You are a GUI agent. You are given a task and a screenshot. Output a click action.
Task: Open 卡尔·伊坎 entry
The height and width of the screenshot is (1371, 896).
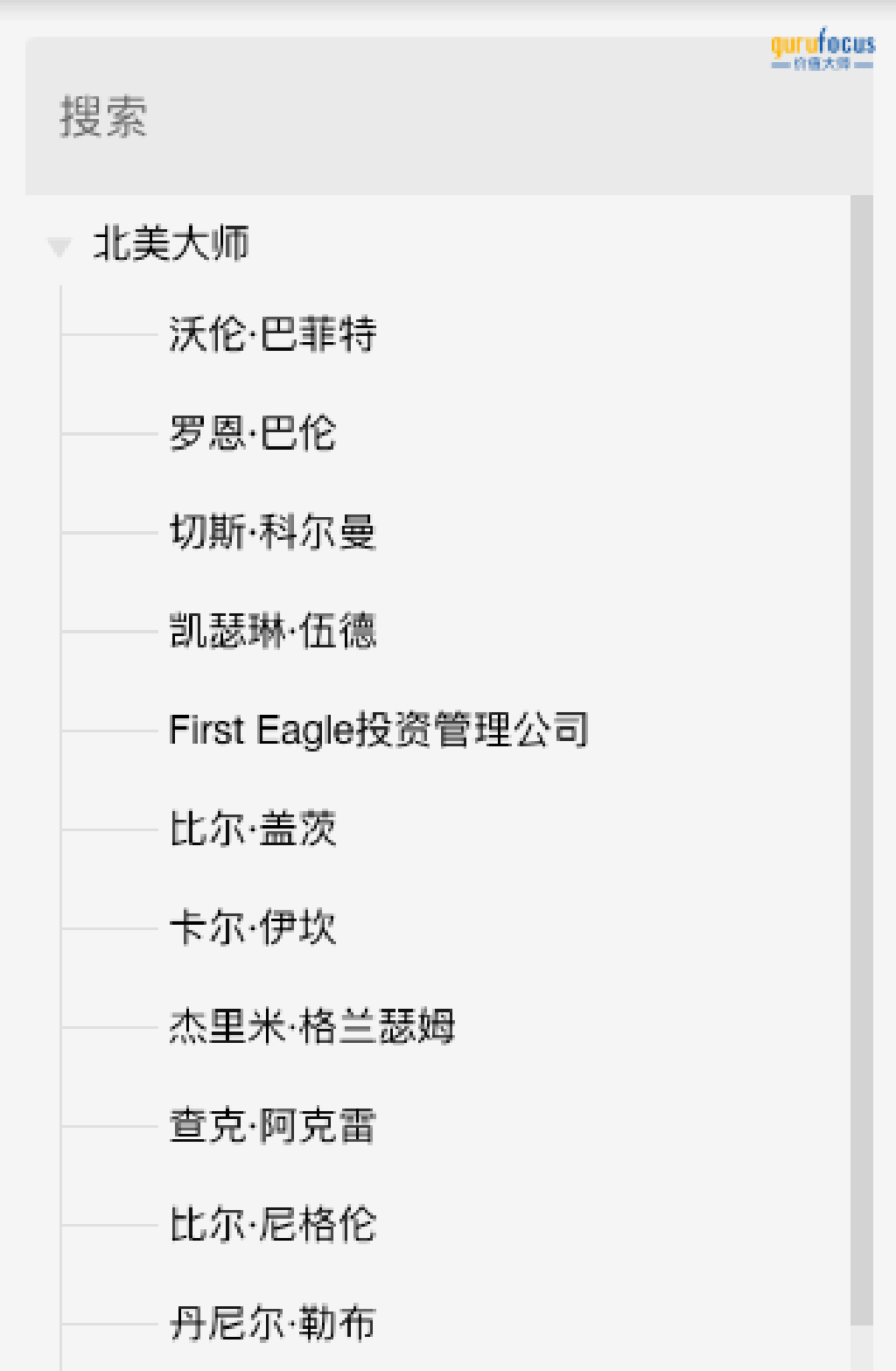(x=253, y=927)
